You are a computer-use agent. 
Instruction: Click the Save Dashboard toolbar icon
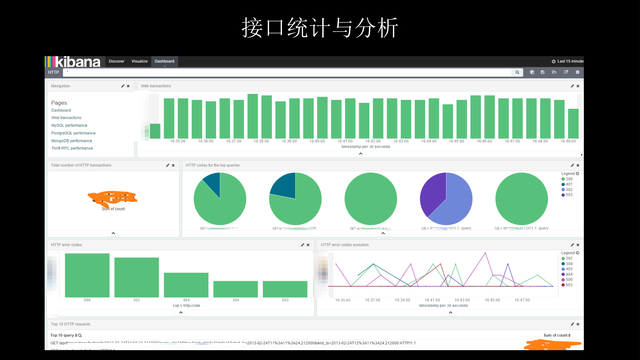coord(543,72)
